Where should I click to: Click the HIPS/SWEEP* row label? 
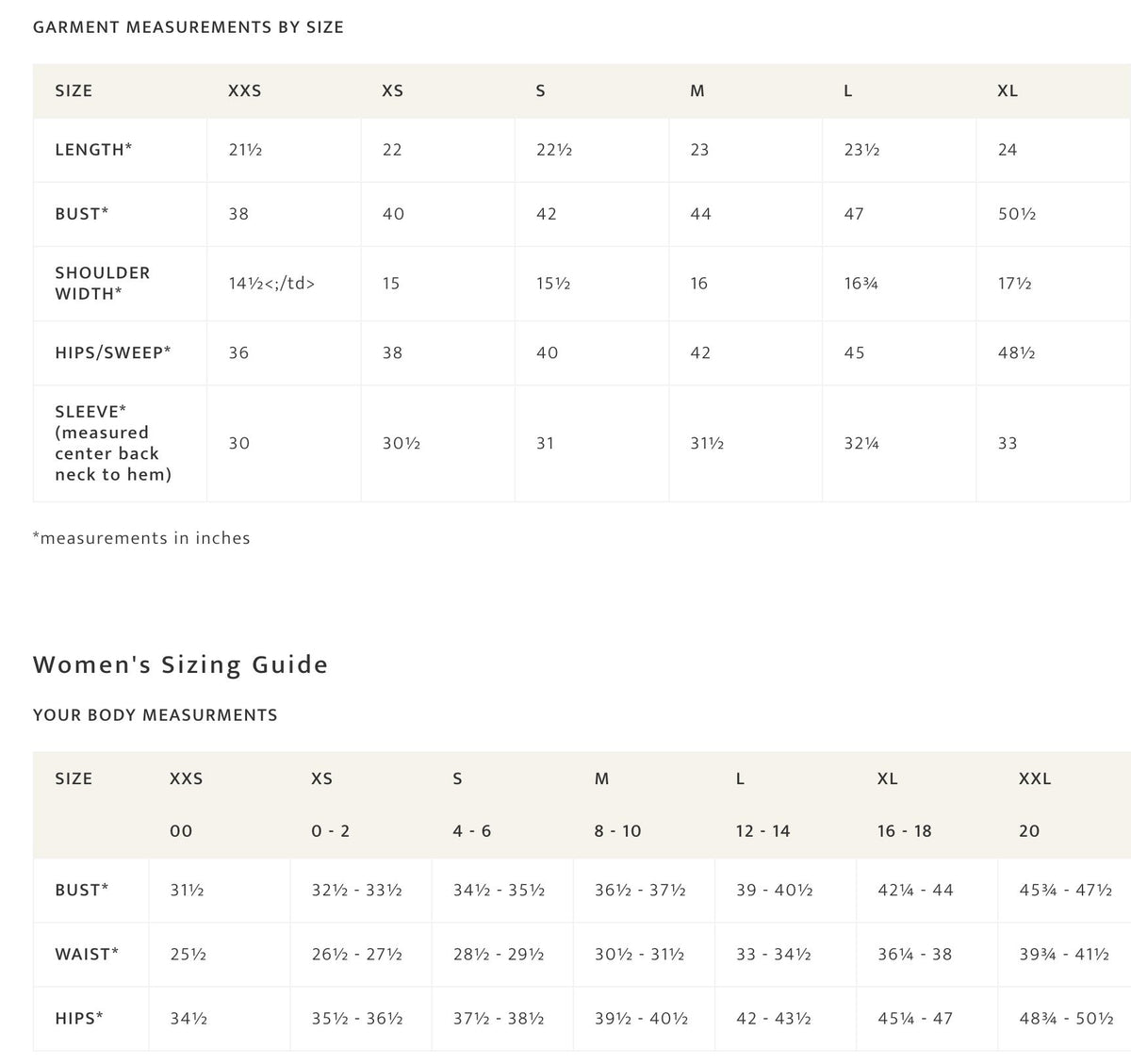coord(113,352)
